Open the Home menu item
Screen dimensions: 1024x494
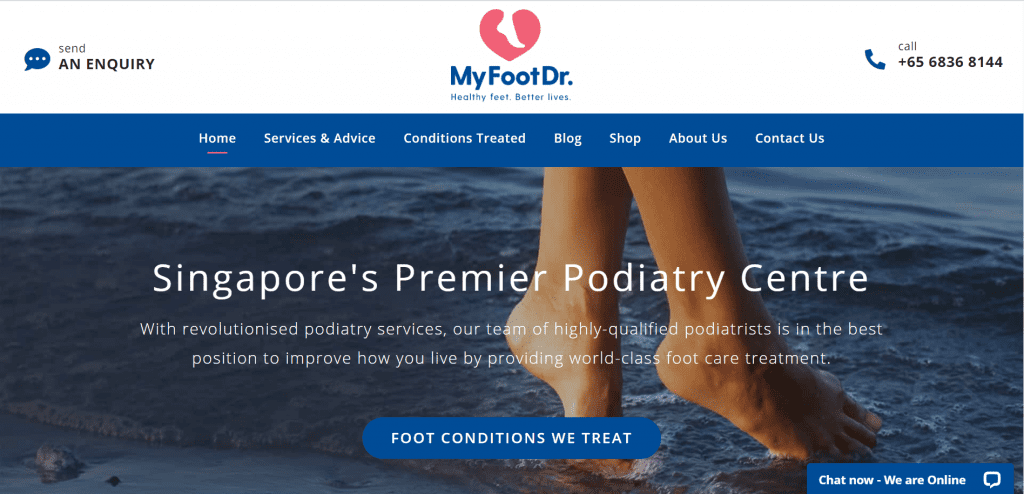coord(217,139)
